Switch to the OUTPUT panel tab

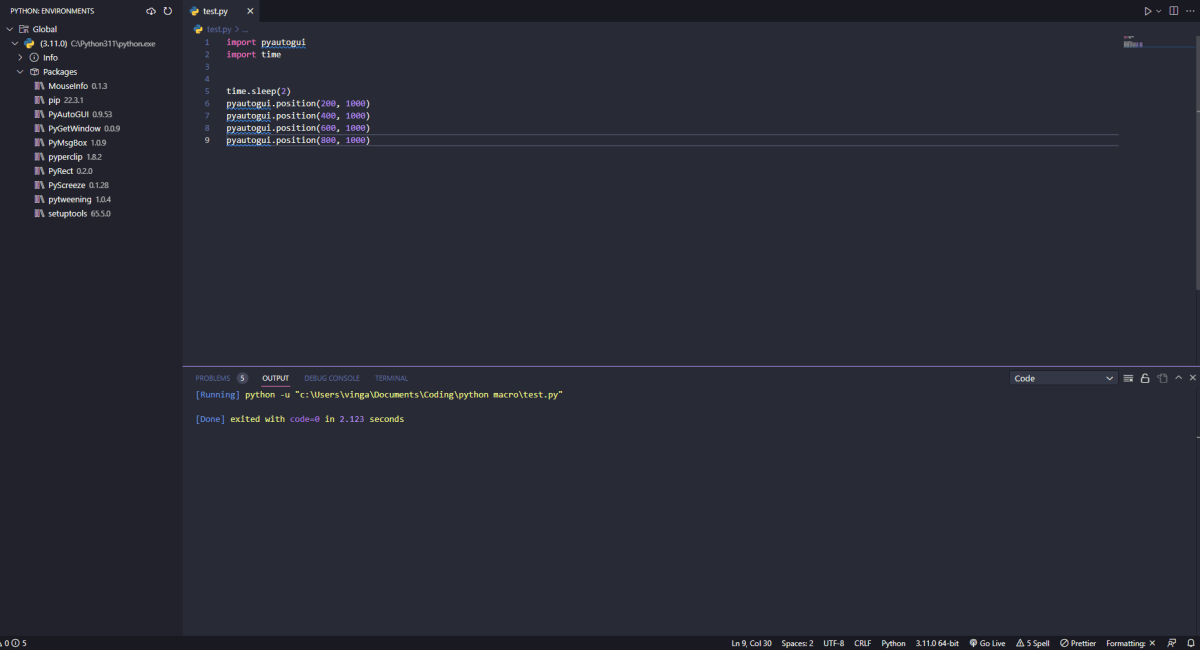(x=275, y=378)
